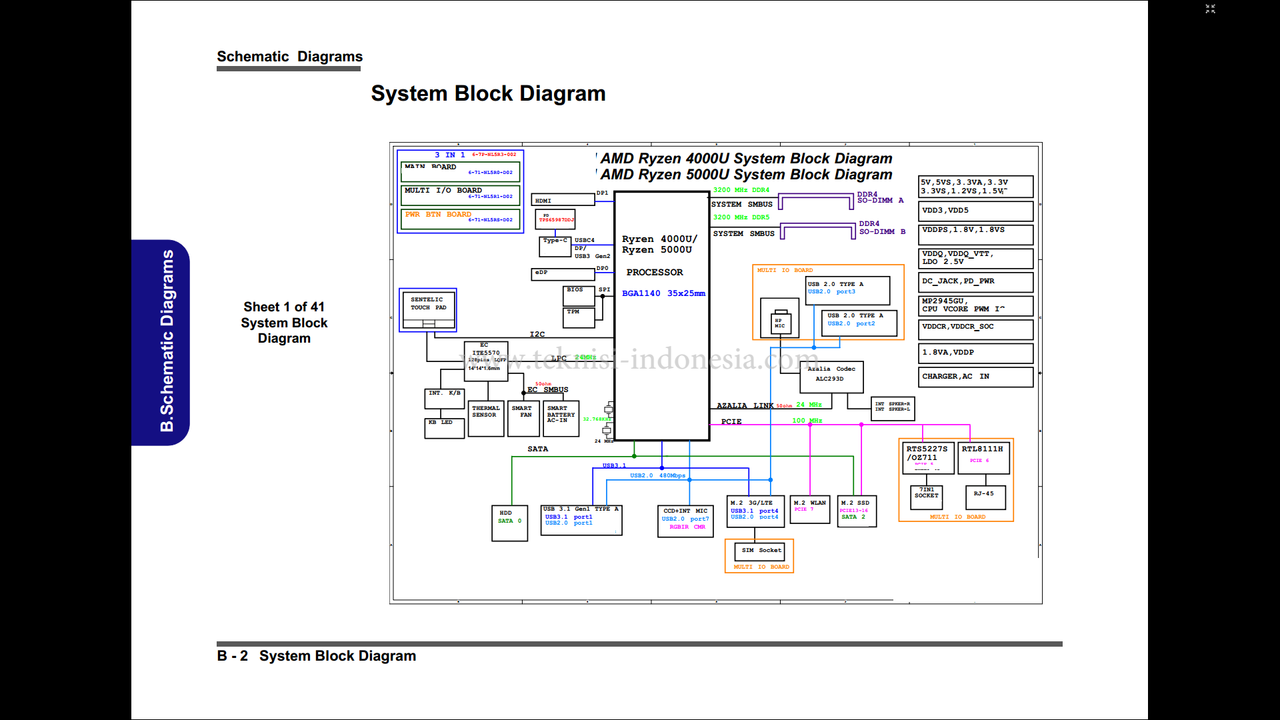
Task: Click the 'BGA1140 35x25mm' text
Action: coord(663,293)
